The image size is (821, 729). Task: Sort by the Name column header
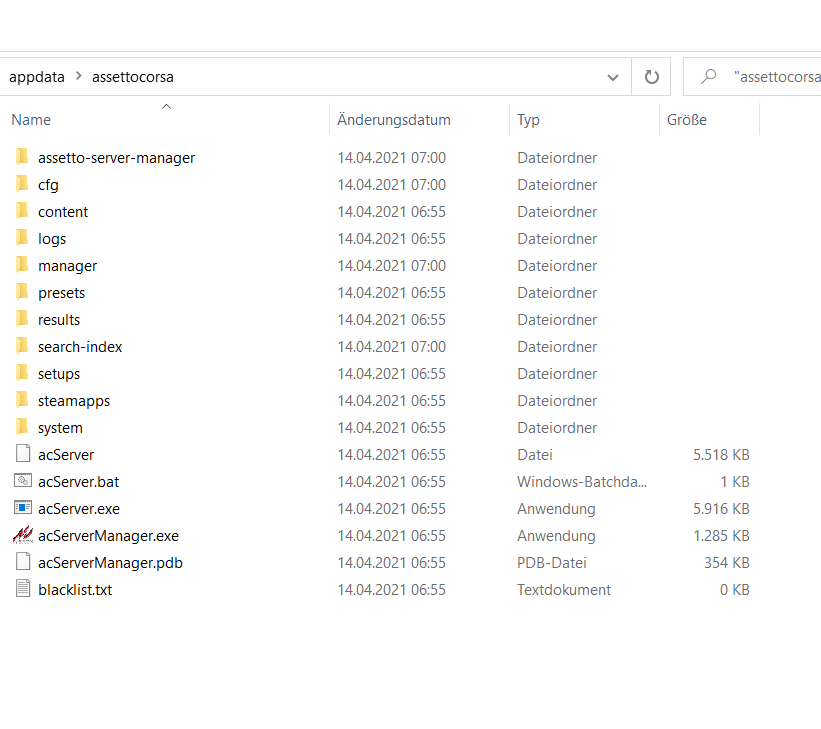point(31,120)
